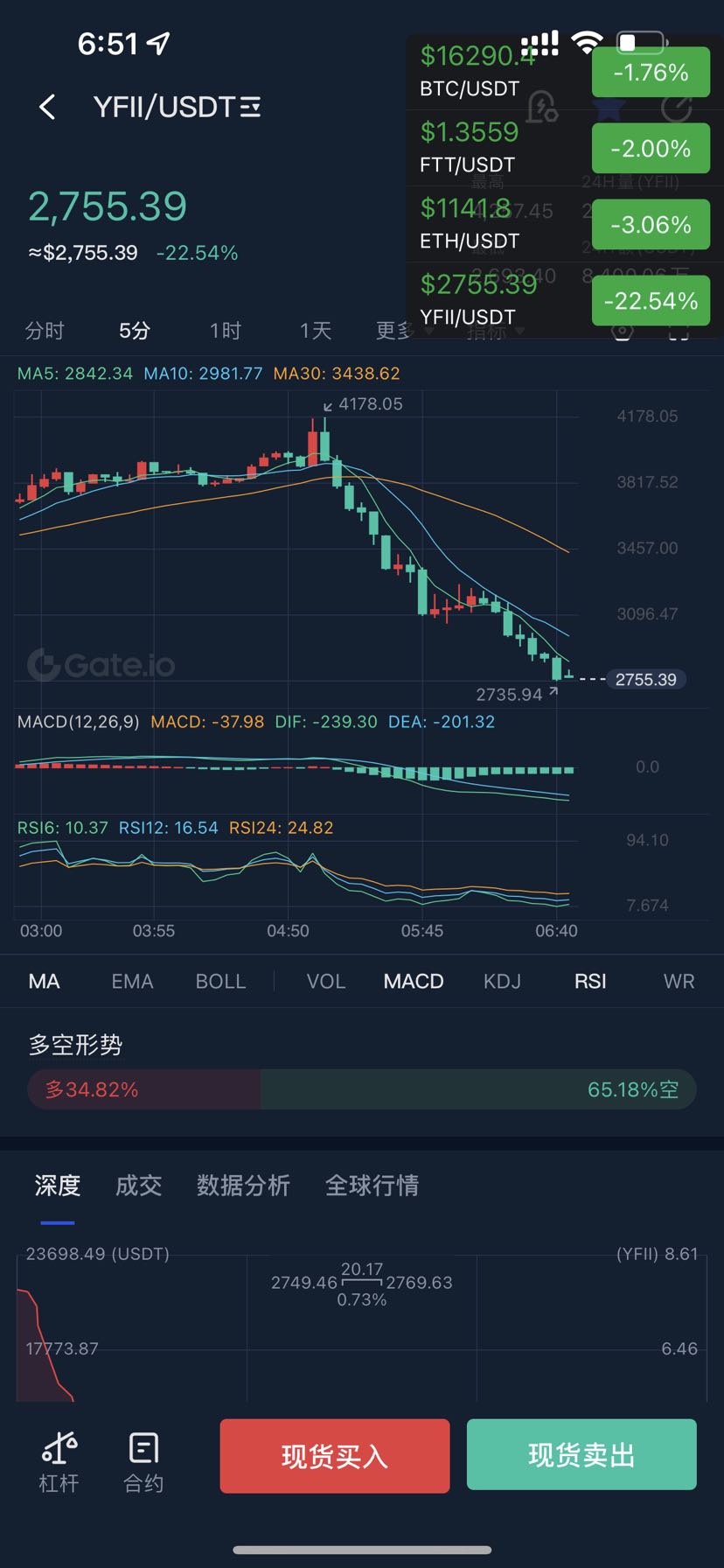Tap the iOS home indicator bar
This screenshot has height=1568, width=724.
tap(362, 1550)
